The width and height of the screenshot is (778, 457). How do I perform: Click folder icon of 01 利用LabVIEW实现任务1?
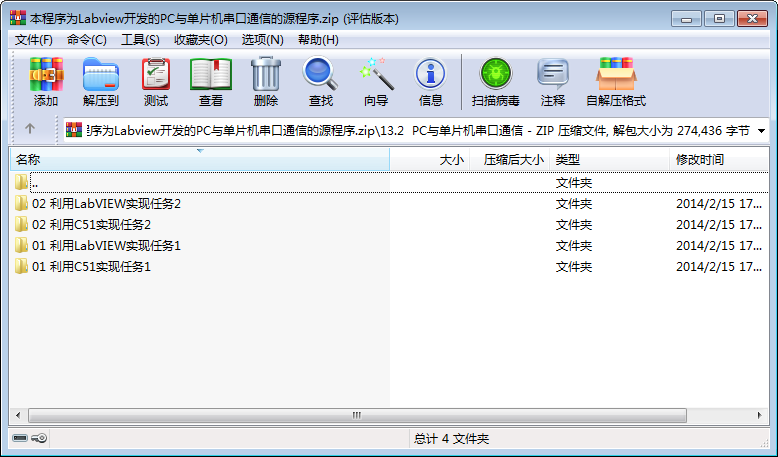point(21,245)
